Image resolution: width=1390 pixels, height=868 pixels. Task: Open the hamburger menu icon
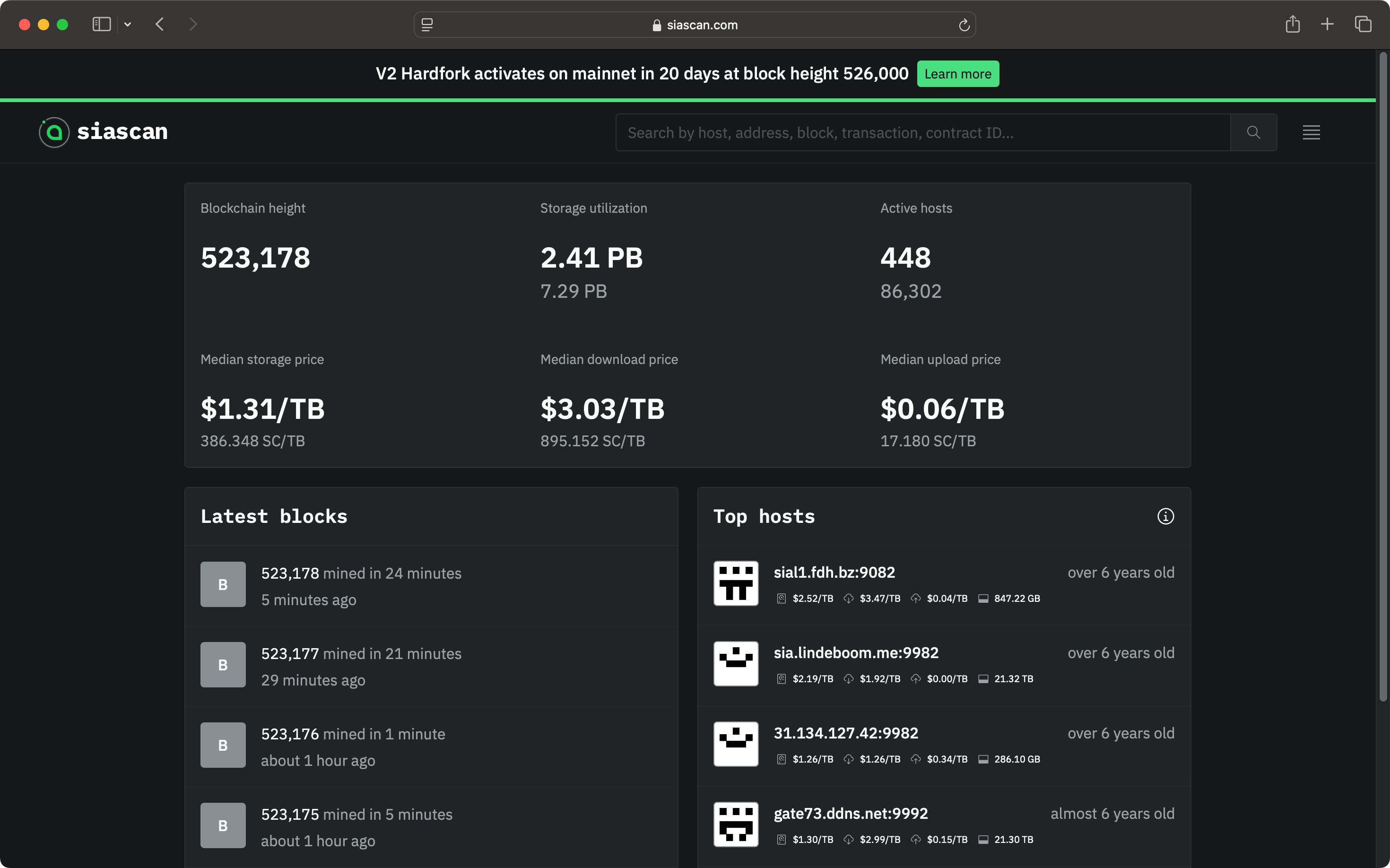tap(1312, 132)
